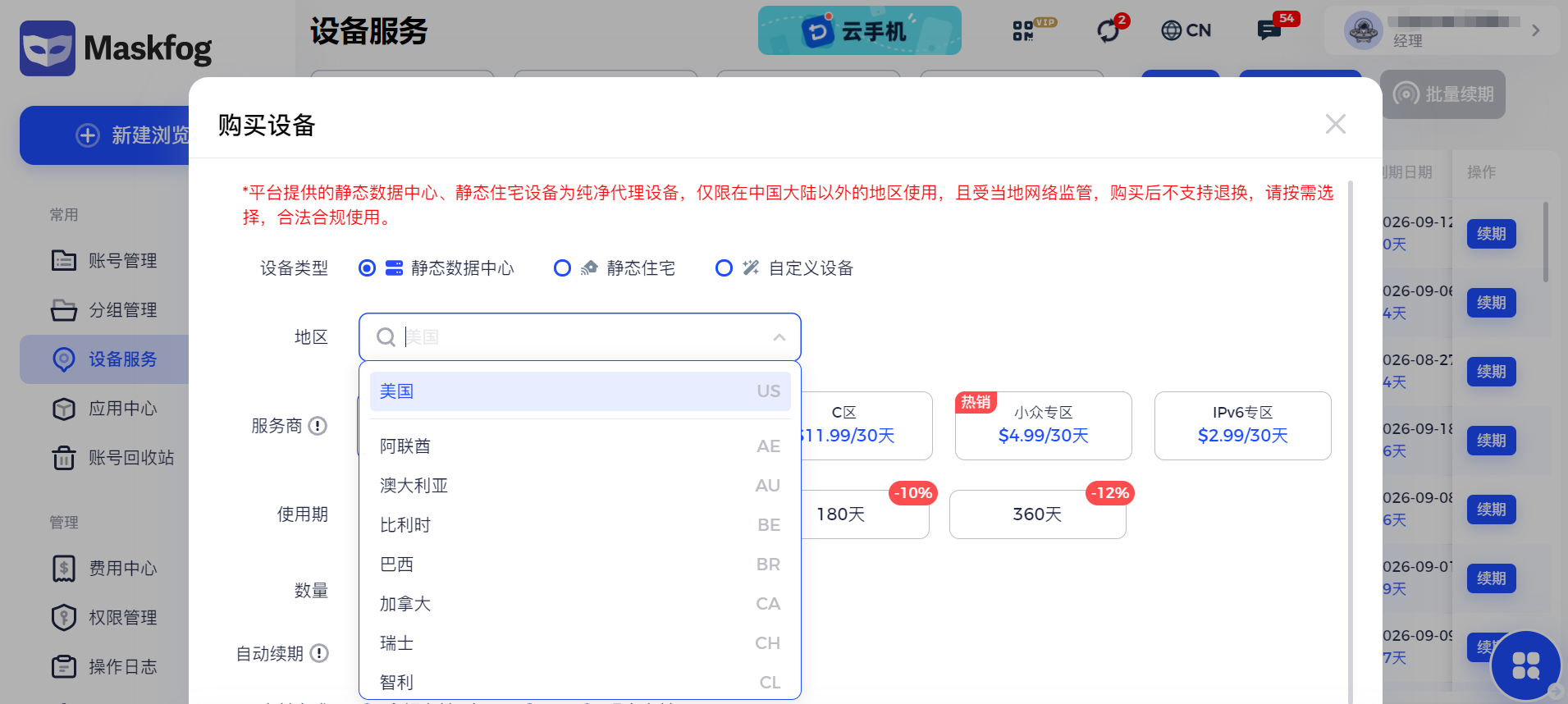1568x704 pixels.
Task: Click the device table scrollbar
Action: coord(1546,242)
